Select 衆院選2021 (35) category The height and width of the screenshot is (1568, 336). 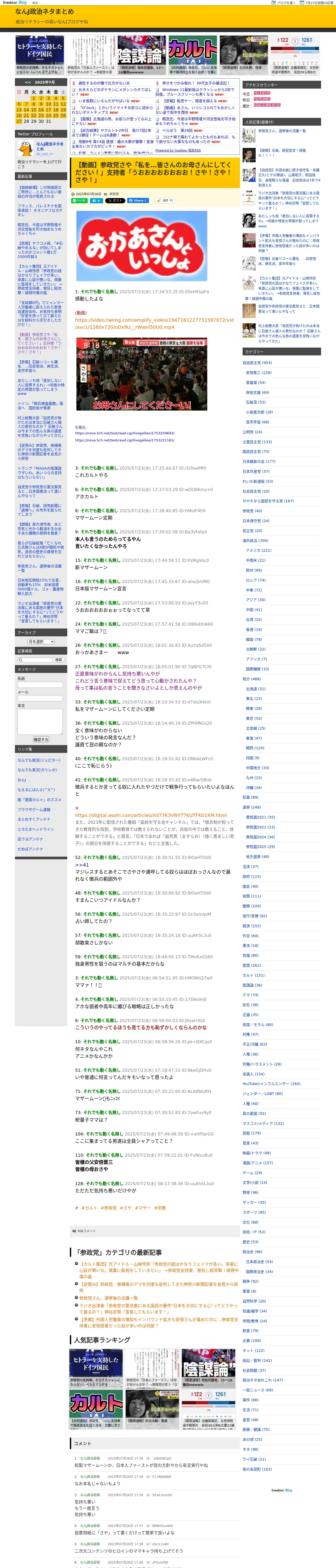click(x=260, y=817)
